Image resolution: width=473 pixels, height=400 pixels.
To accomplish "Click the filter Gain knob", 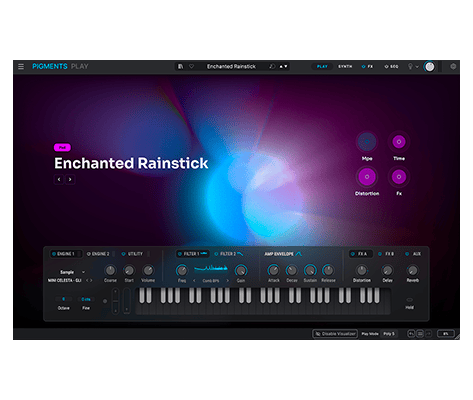I will [241, 270].
